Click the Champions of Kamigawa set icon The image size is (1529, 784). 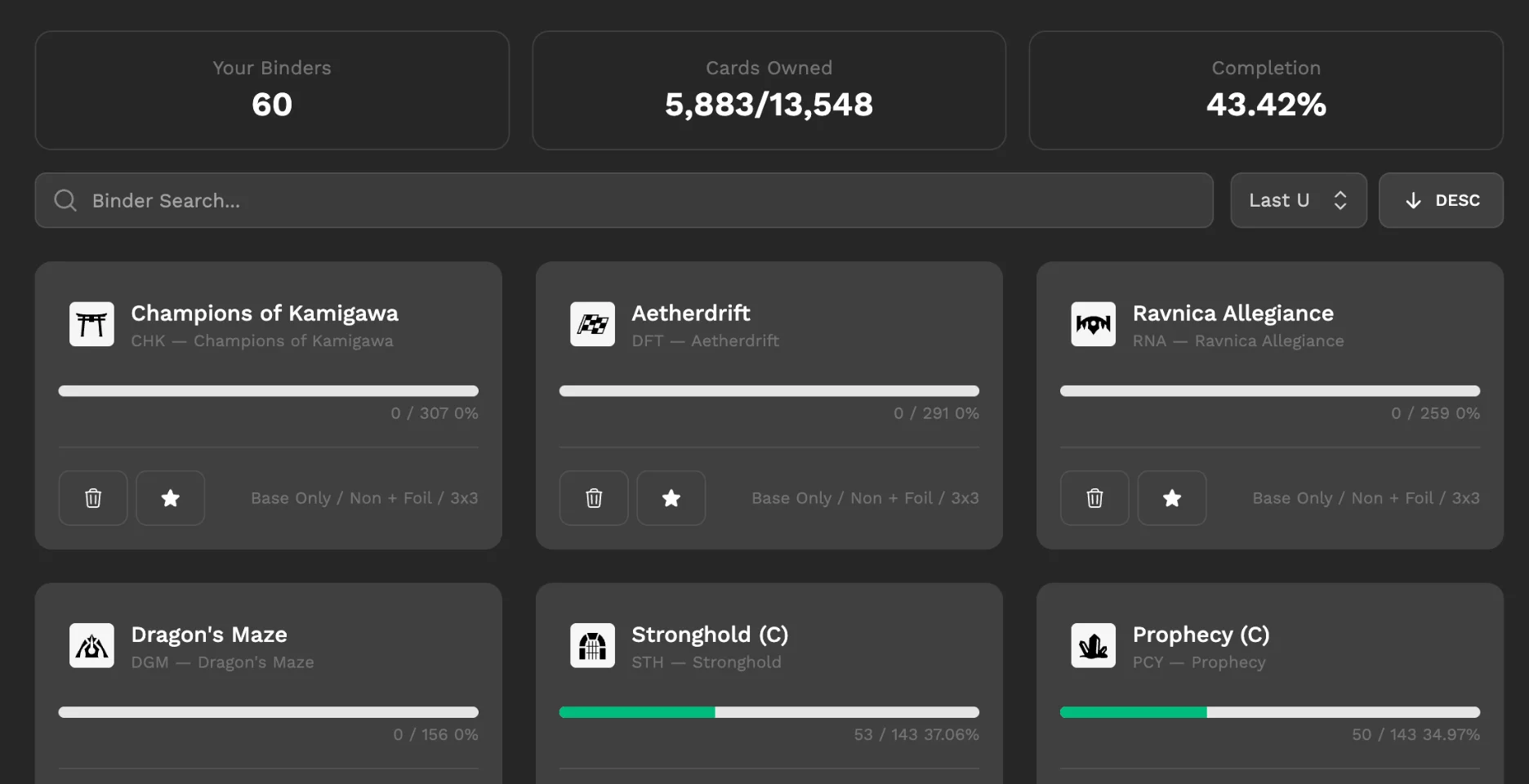pos(91,324)
